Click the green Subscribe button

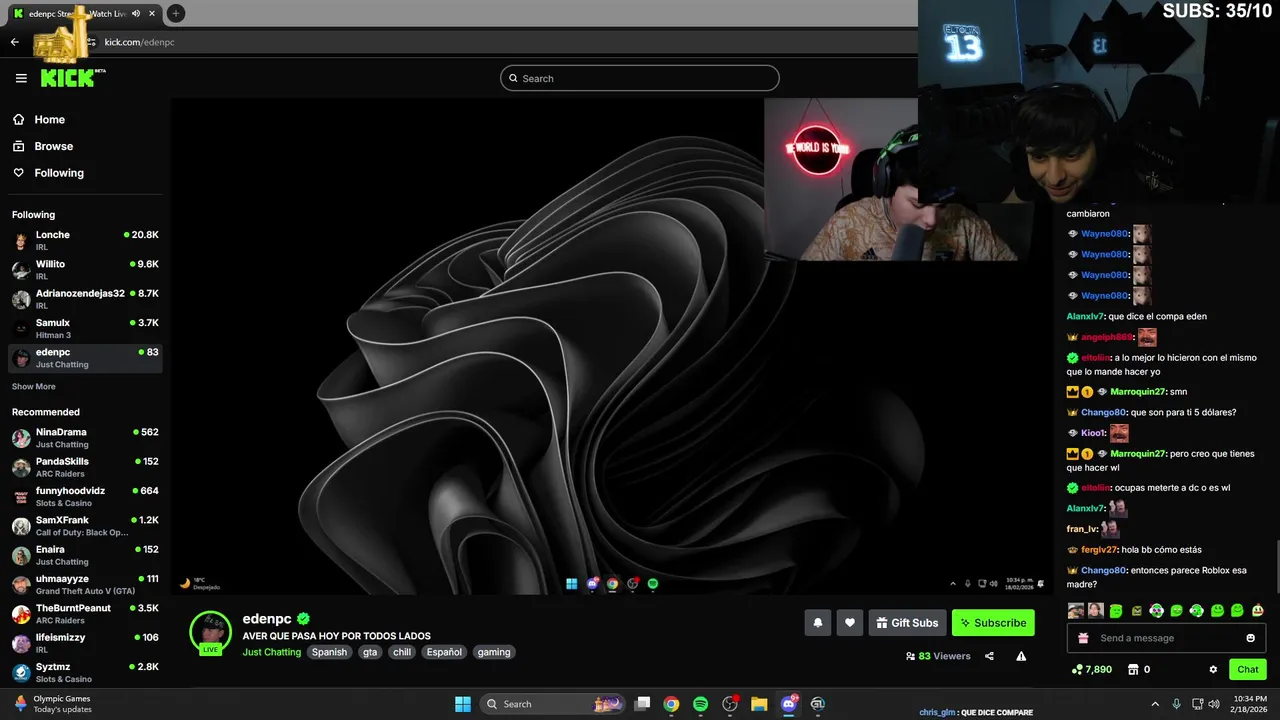click(993, 623)
